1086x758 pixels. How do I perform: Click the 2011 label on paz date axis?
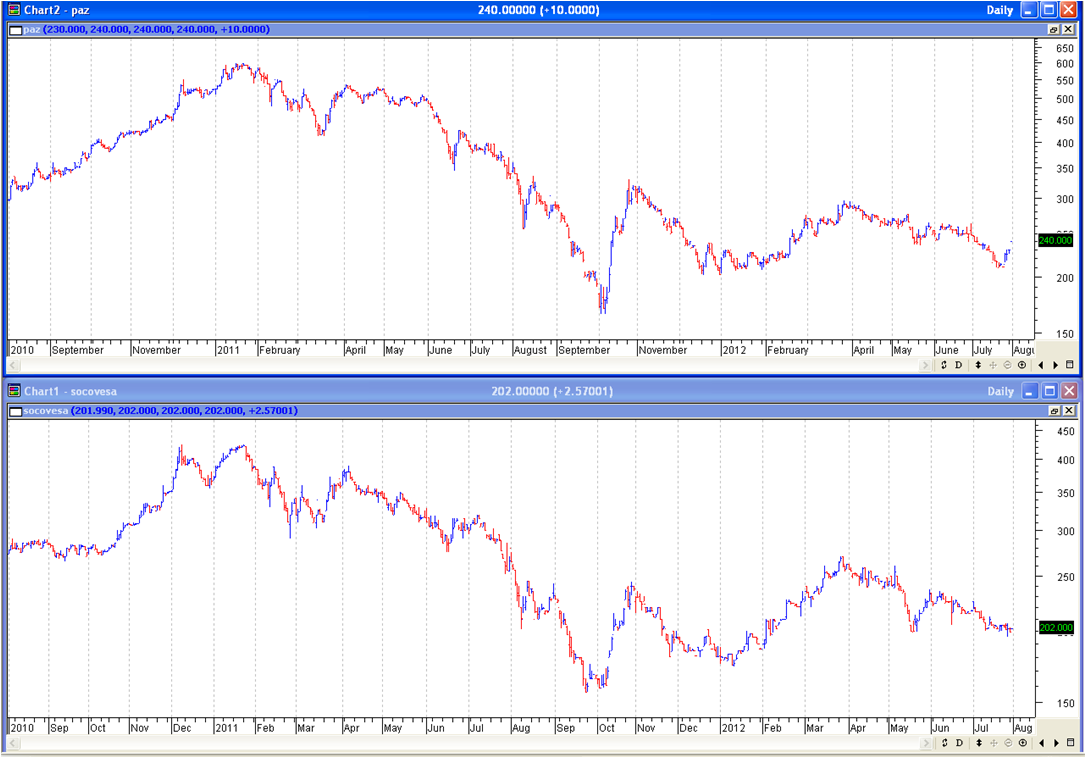point(228,350)
